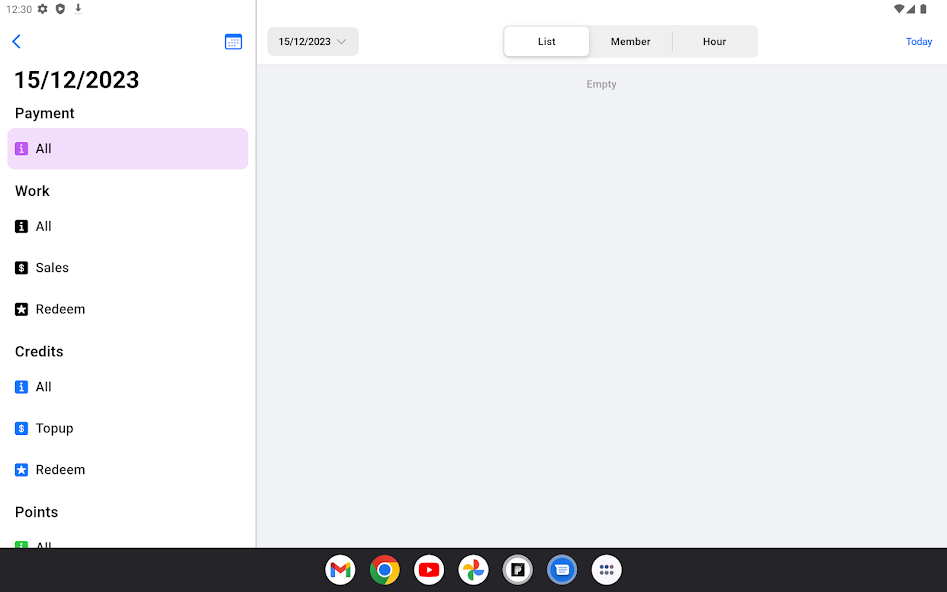947x592 pixels.
Task: Launch Chrome from the taskbar
Action: point(384,569)
